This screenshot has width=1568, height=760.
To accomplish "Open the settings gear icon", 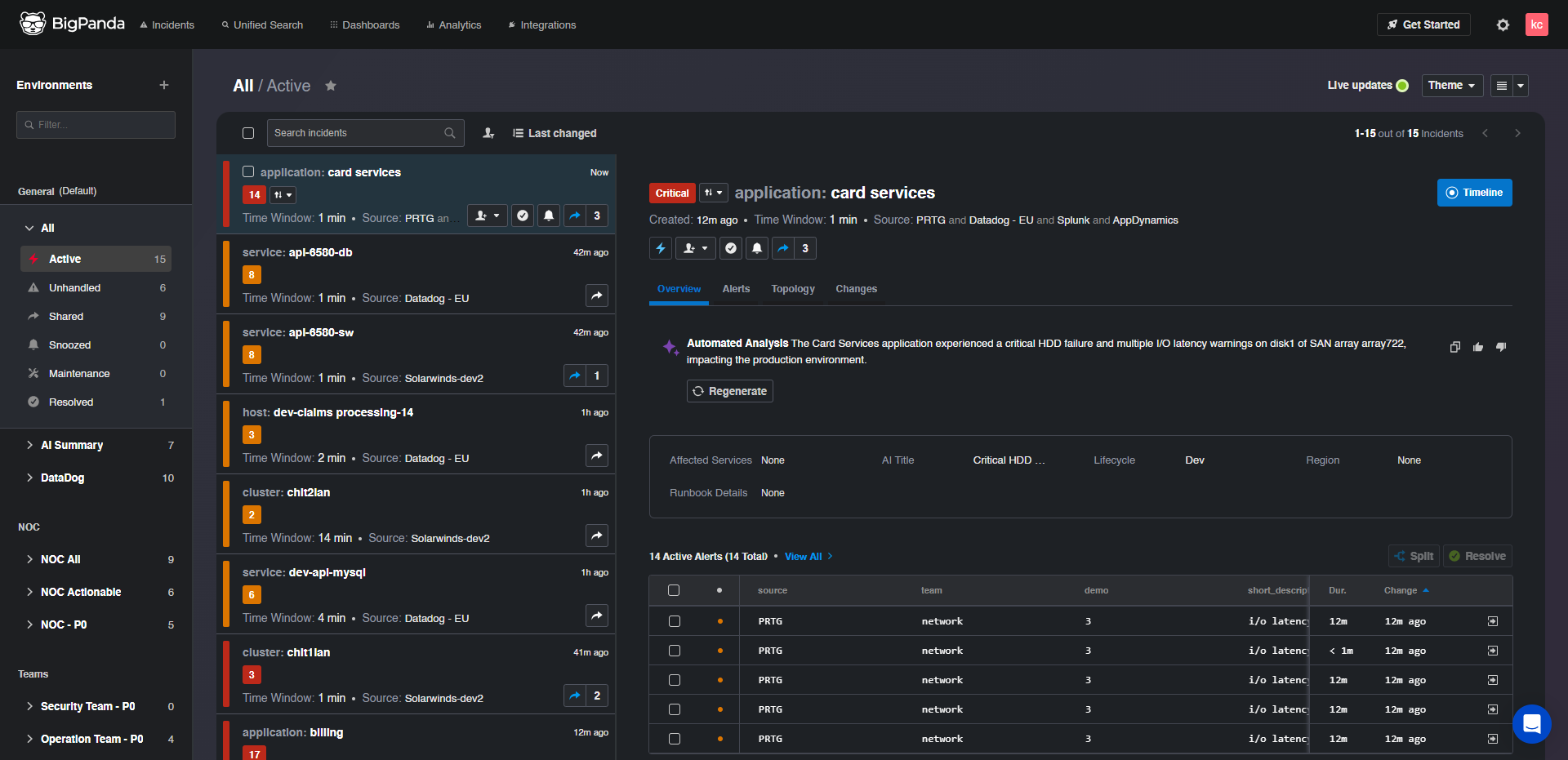I will 1503,24.
